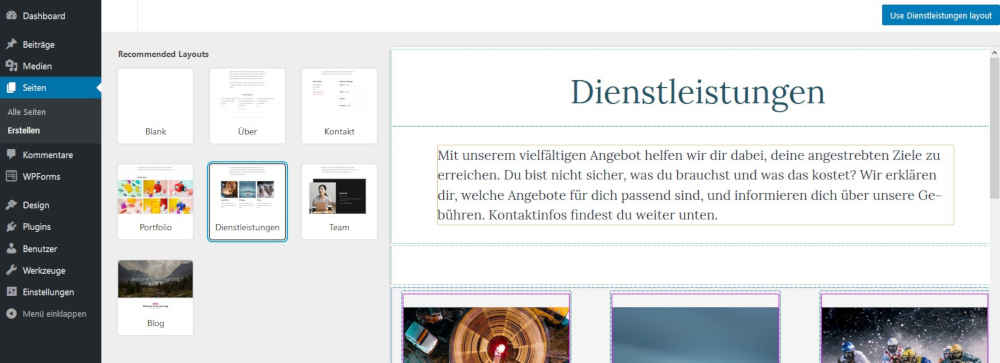The height and width of the screenshot is (363, 1000).
Task: Choose the Über layout thumbnail
Action: [247, 106]
